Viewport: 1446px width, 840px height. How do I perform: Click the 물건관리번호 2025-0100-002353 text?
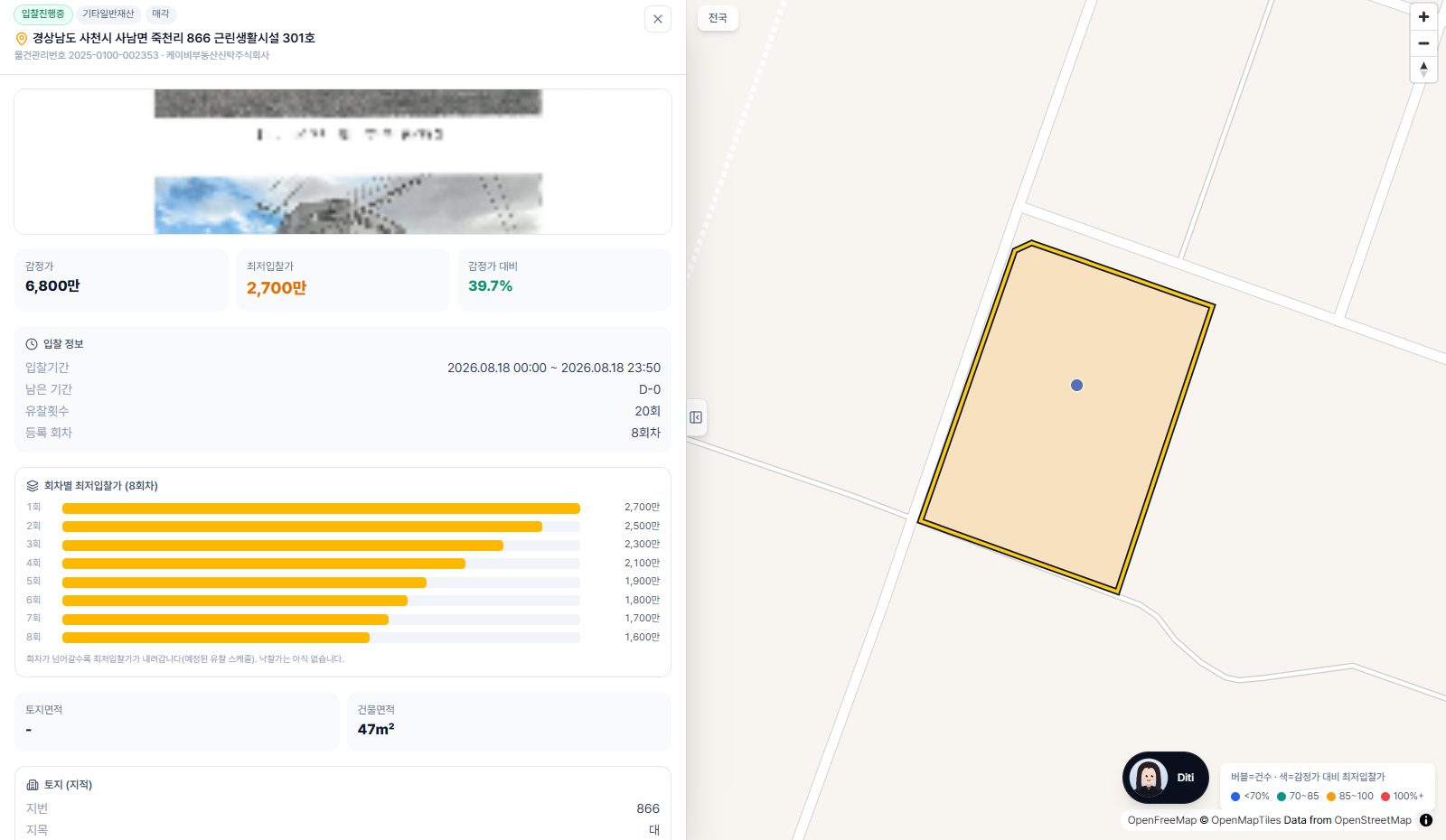87,55
